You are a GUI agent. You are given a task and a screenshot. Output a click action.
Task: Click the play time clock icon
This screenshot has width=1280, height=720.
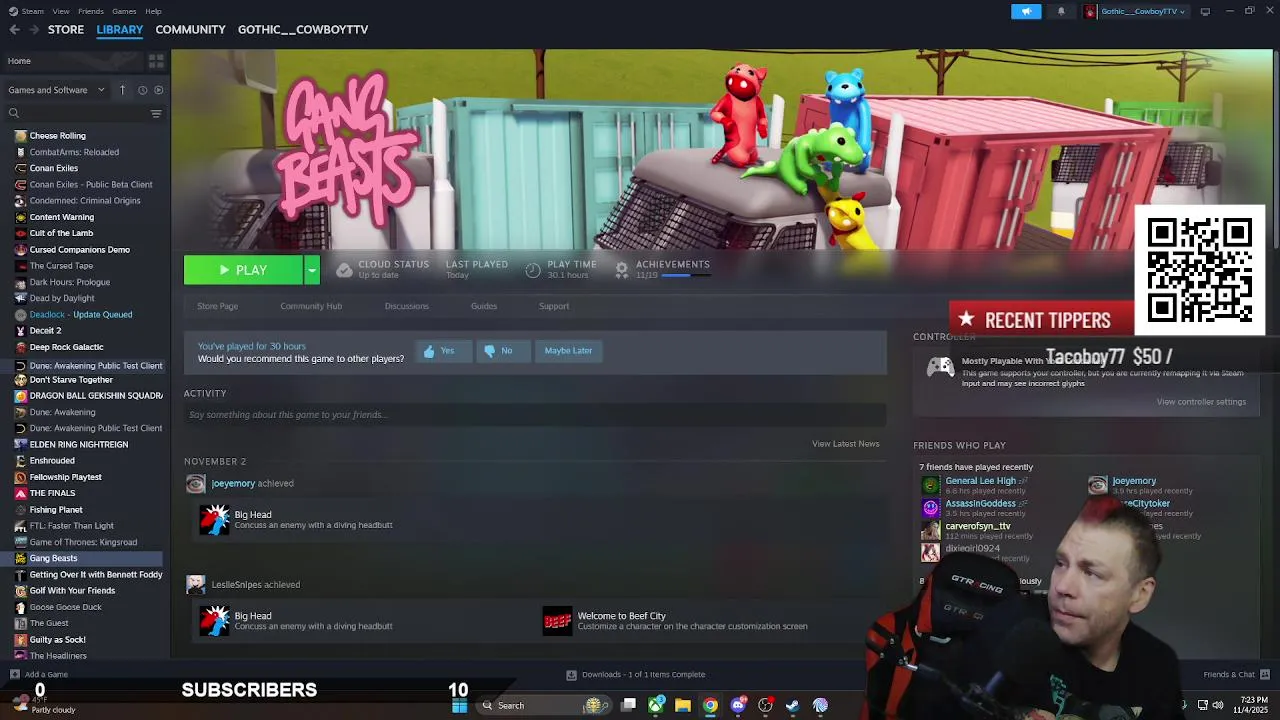click(533, 269)
